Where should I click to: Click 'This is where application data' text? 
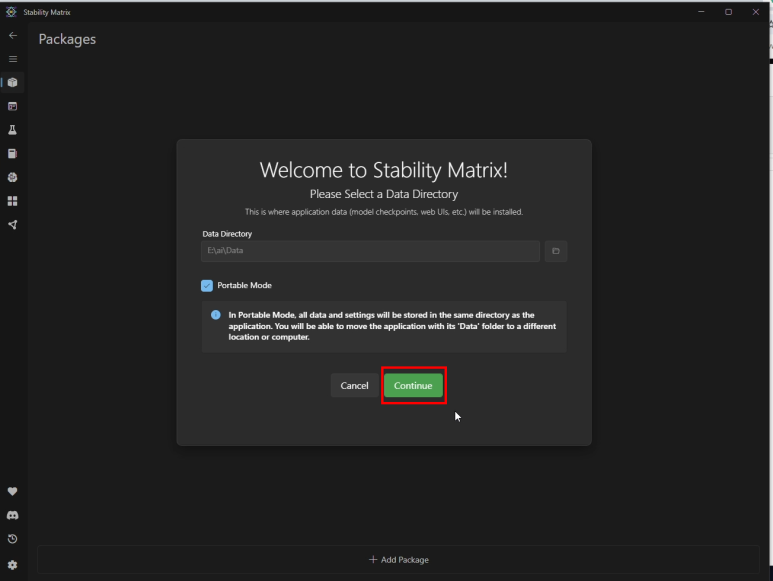tap(384, 212)
